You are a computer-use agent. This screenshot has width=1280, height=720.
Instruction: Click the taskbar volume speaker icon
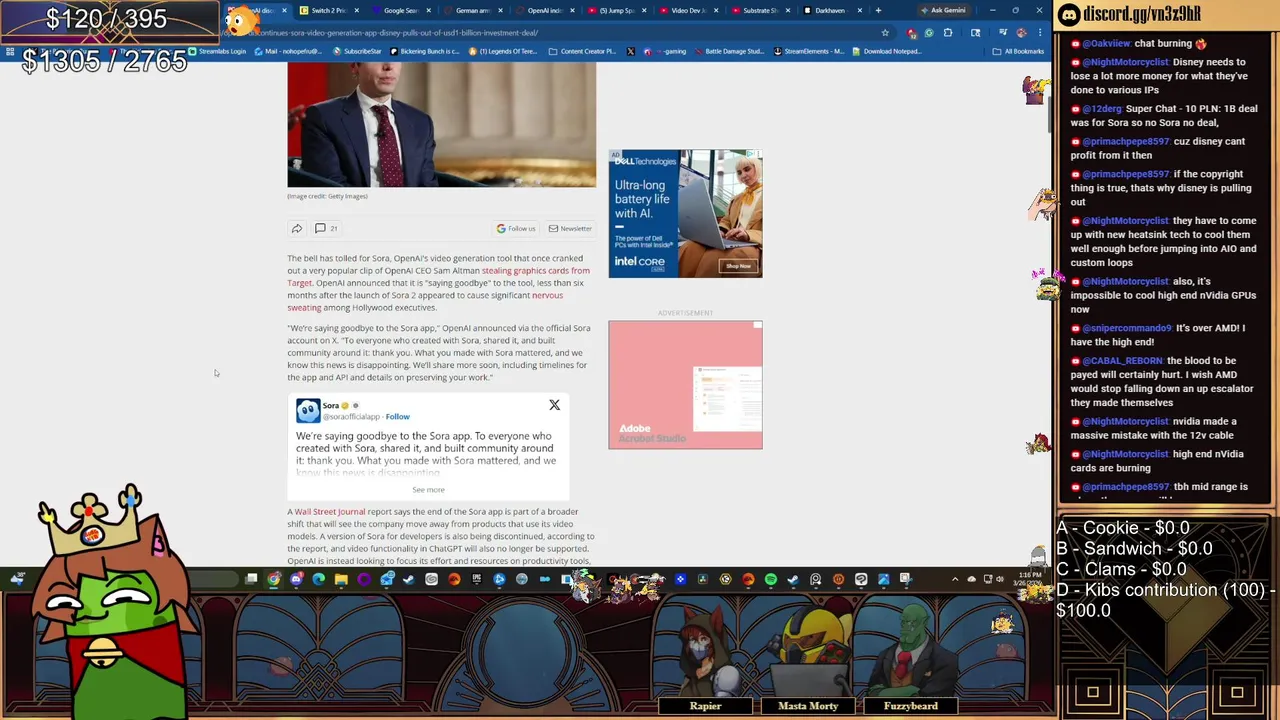(x=1000, y=579)
